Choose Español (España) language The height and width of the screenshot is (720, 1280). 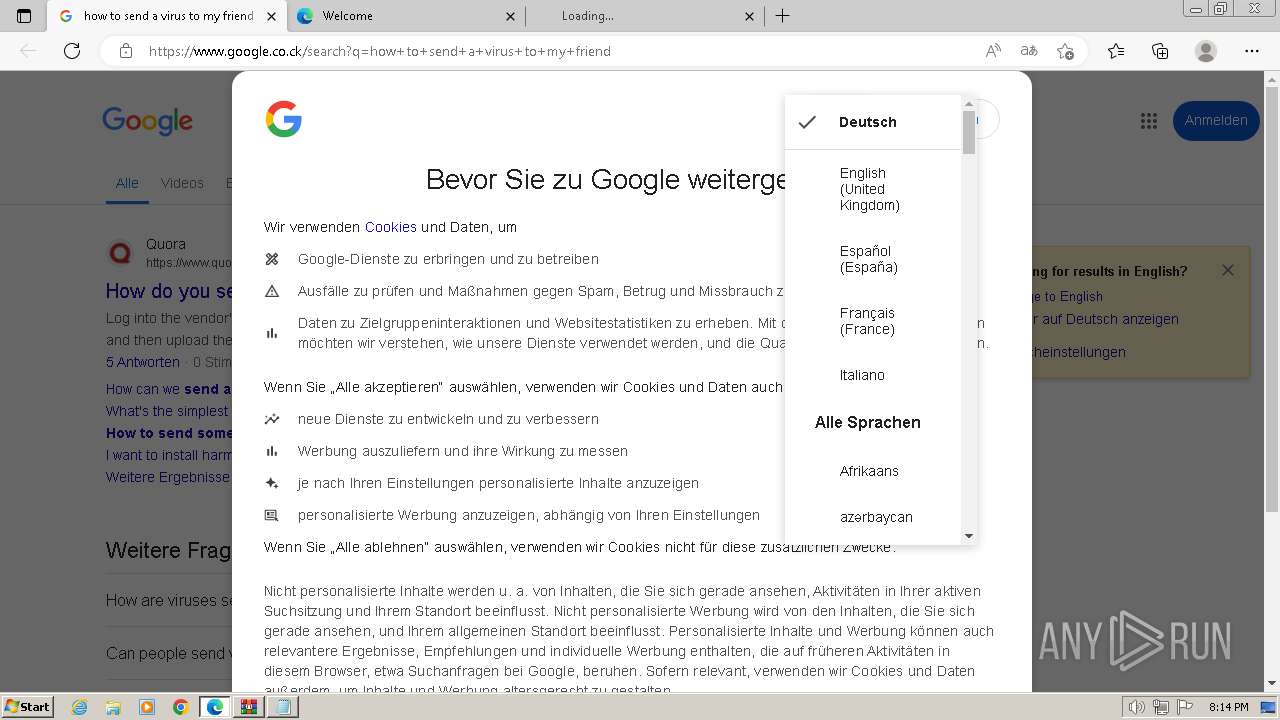pos(873,259)
